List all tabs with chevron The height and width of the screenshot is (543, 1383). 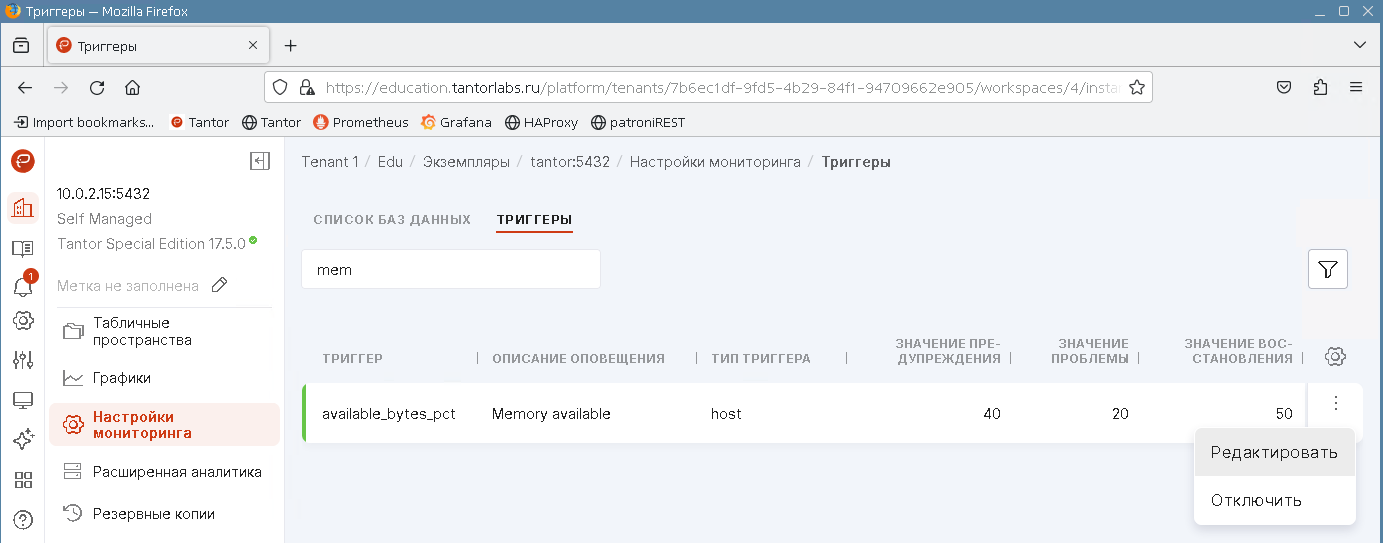(1359, 45)
